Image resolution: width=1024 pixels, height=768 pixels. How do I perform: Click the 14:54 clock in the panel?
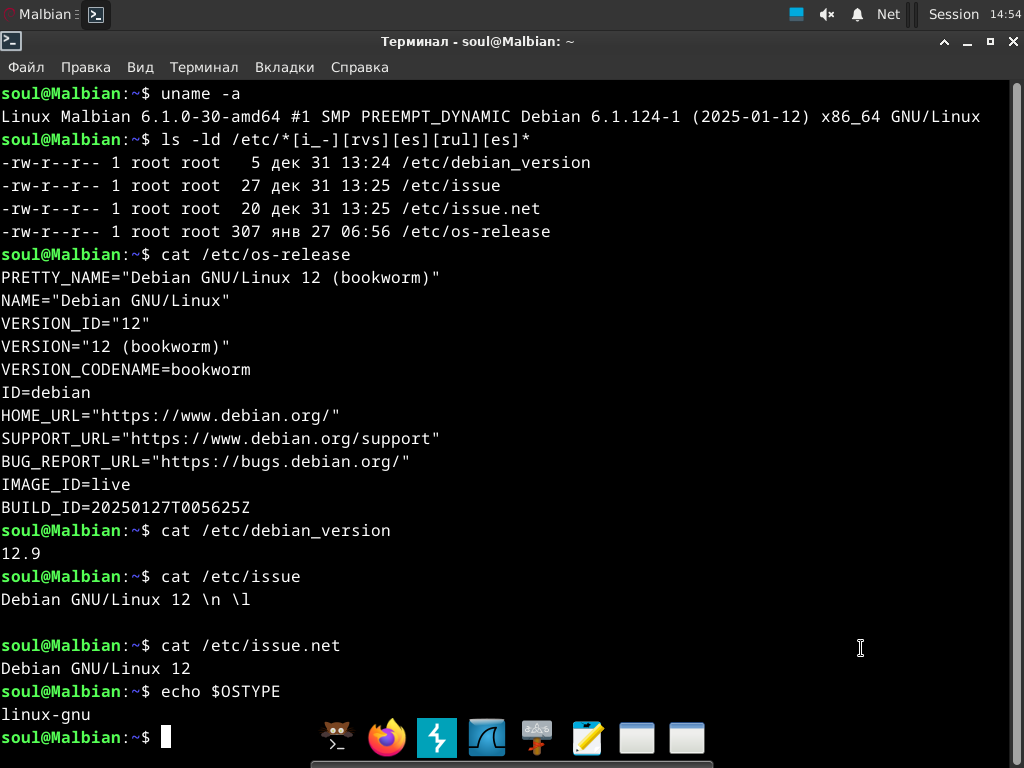[x=1005, y=14]
